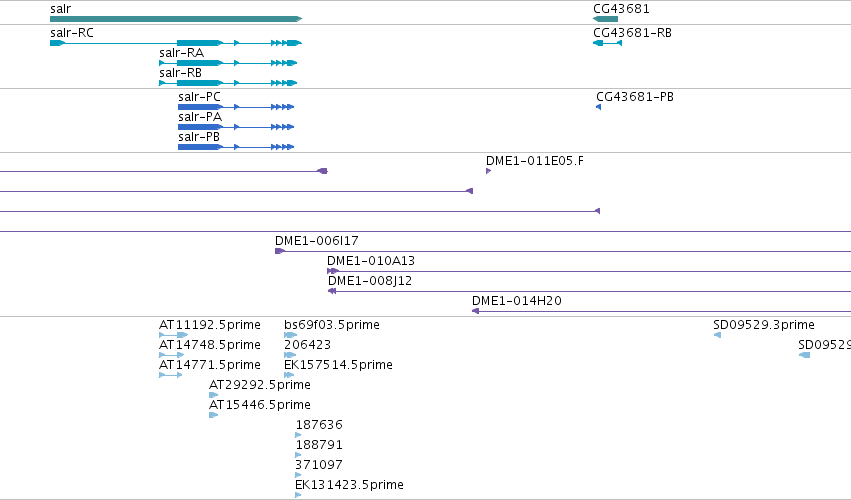This screenshot has width=851, height=500.
Task: Click the AT15446.5prime label
Action: click(x=259, y=405)
